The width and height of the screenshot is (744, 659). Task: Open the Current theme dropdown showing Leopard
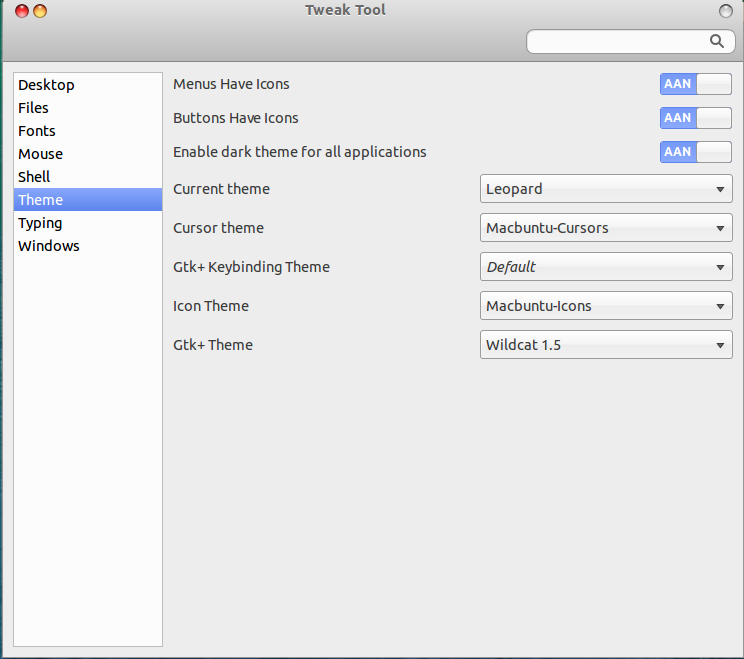point(606,189)
